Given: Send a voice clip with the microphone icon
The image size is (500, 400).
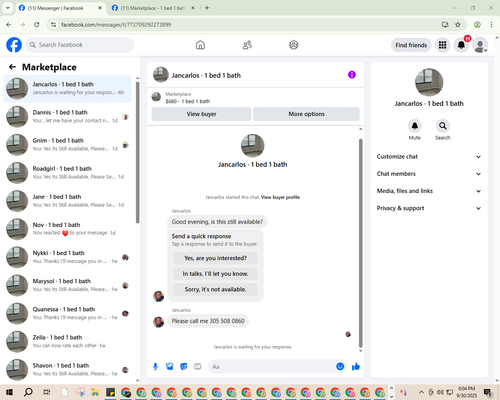Looking at the screenshot, I should [155, 367].
